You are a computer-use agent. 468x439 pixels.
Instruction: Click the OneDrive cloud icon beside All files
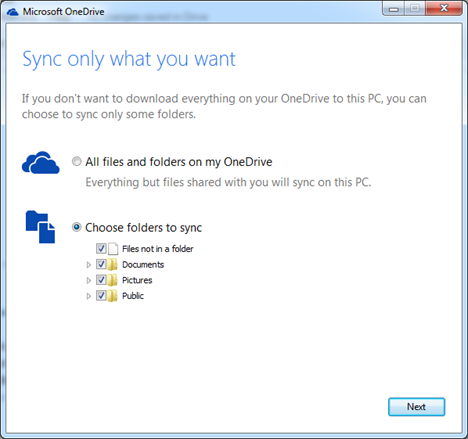[41, 163]
